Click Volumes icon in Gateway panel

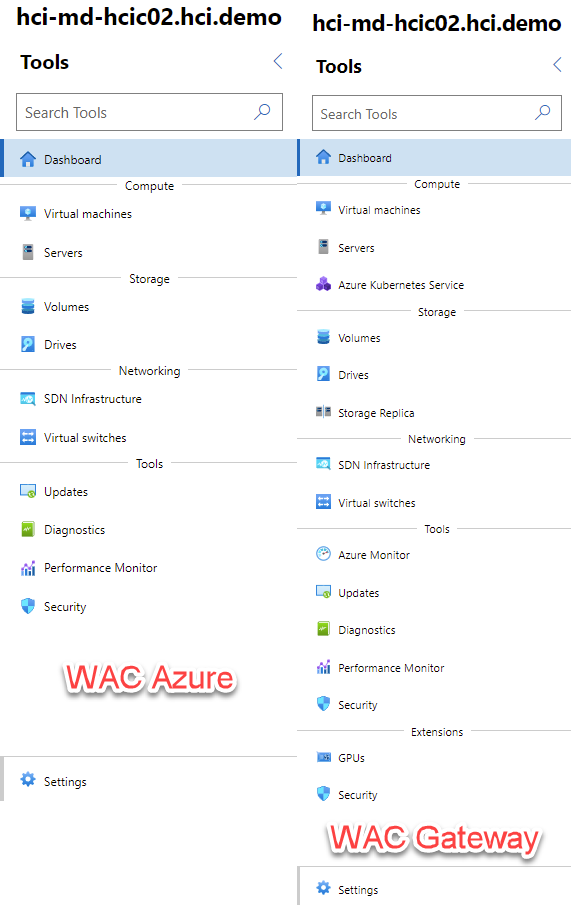pyautogui.click(x=323, y=337)
